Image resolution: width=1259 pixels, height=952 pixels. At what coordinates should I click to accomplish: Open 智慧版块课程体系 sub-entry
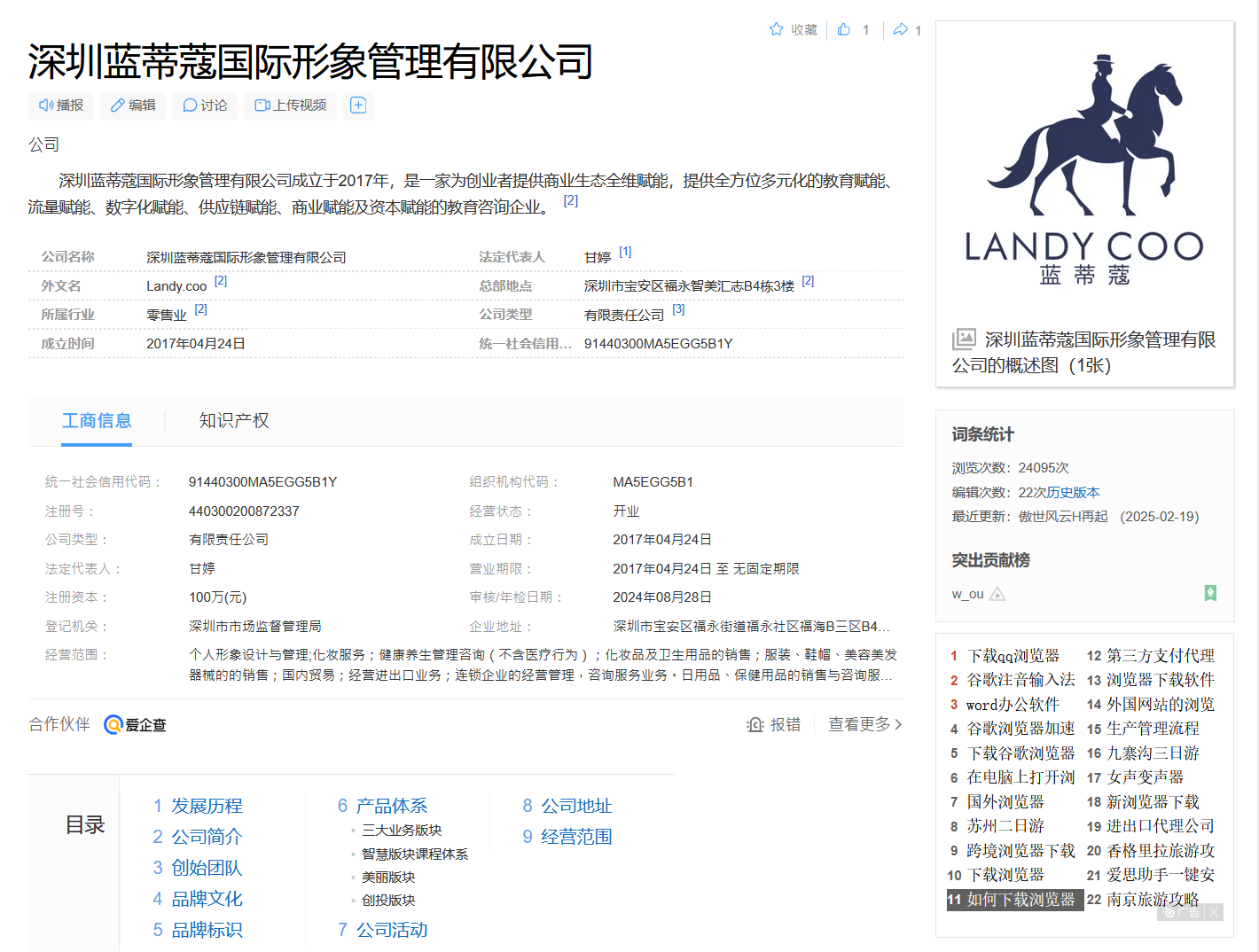click(x=415, y=854)
